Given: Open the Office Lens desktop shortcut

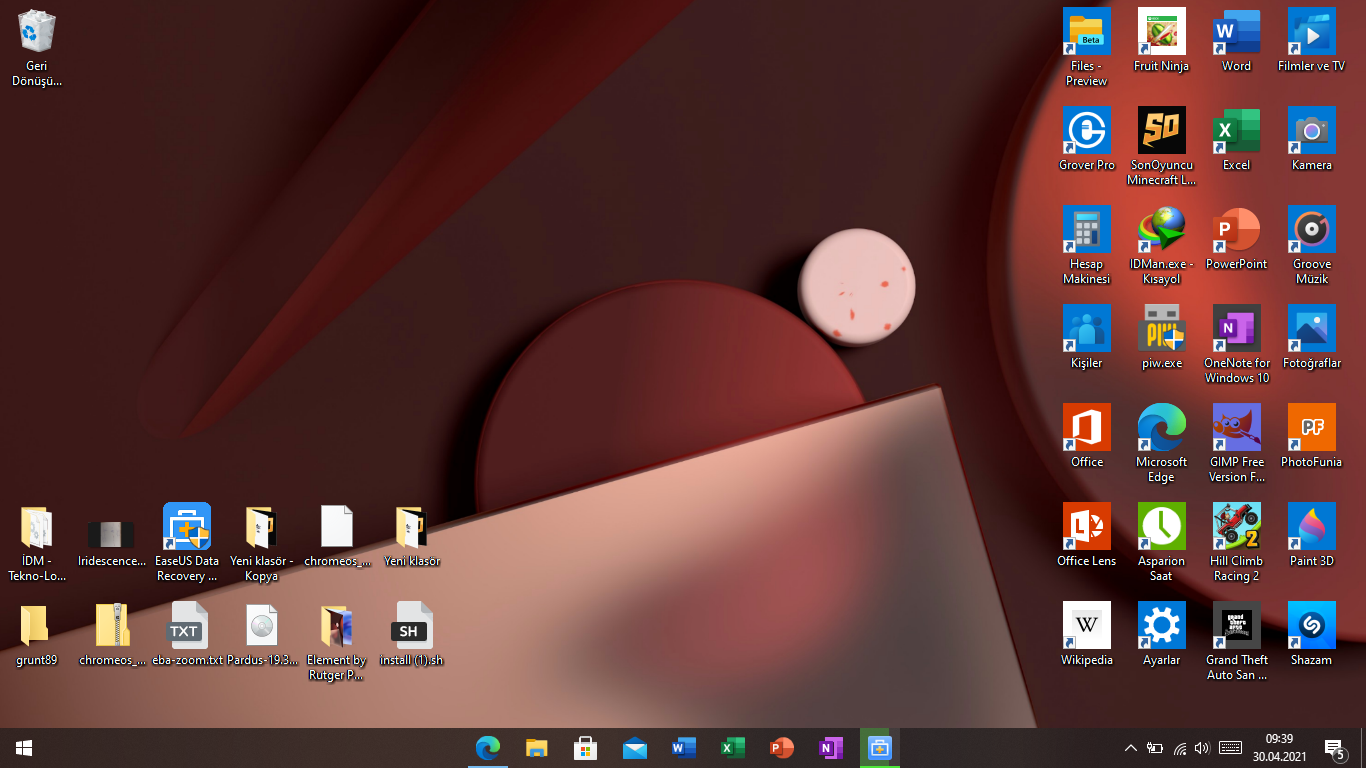Looking at the screenshot, I should coord(1087,535).
